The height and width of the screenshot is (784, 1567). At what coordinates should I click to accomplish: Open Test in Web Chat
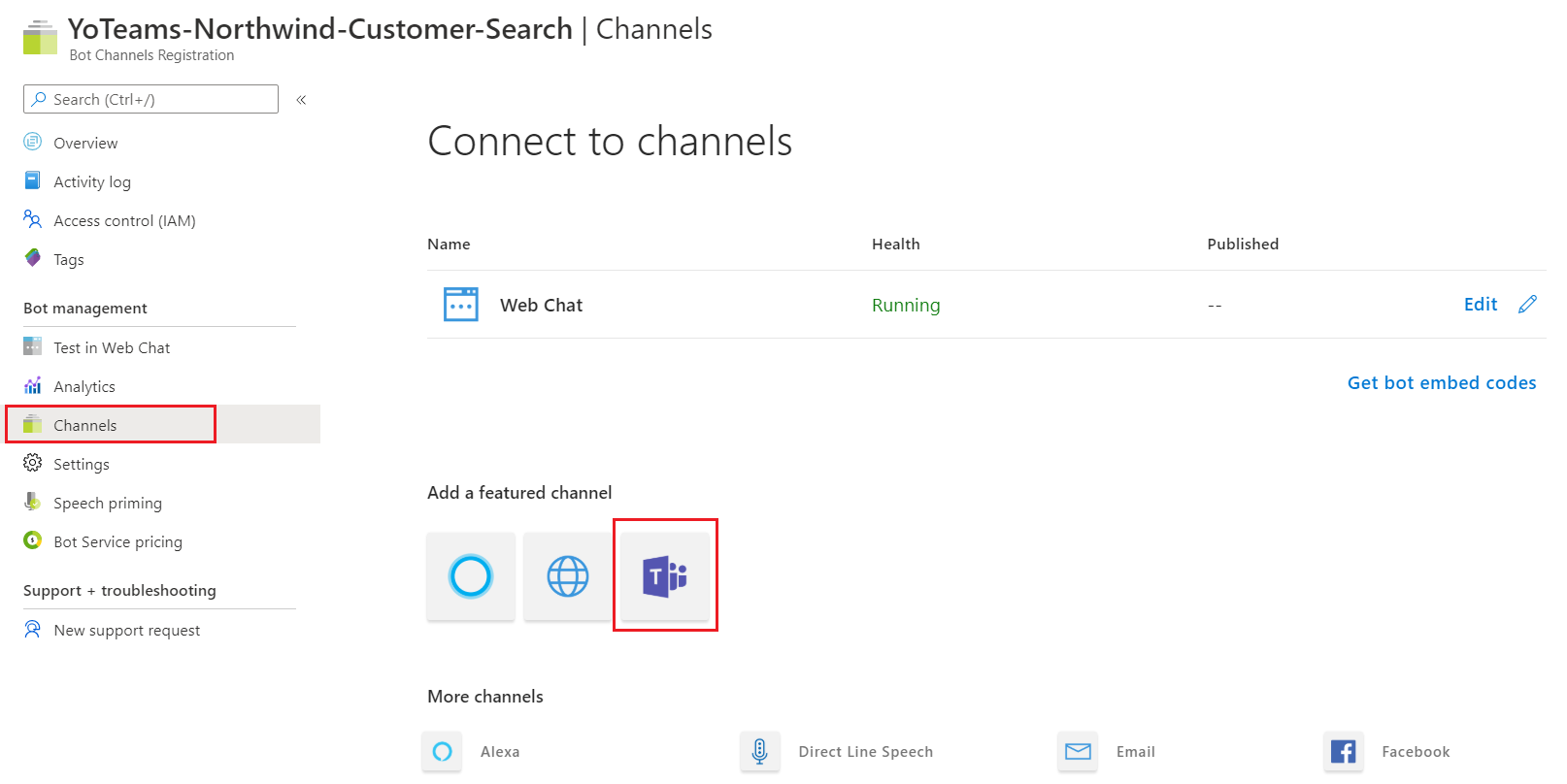click(112, 348)
